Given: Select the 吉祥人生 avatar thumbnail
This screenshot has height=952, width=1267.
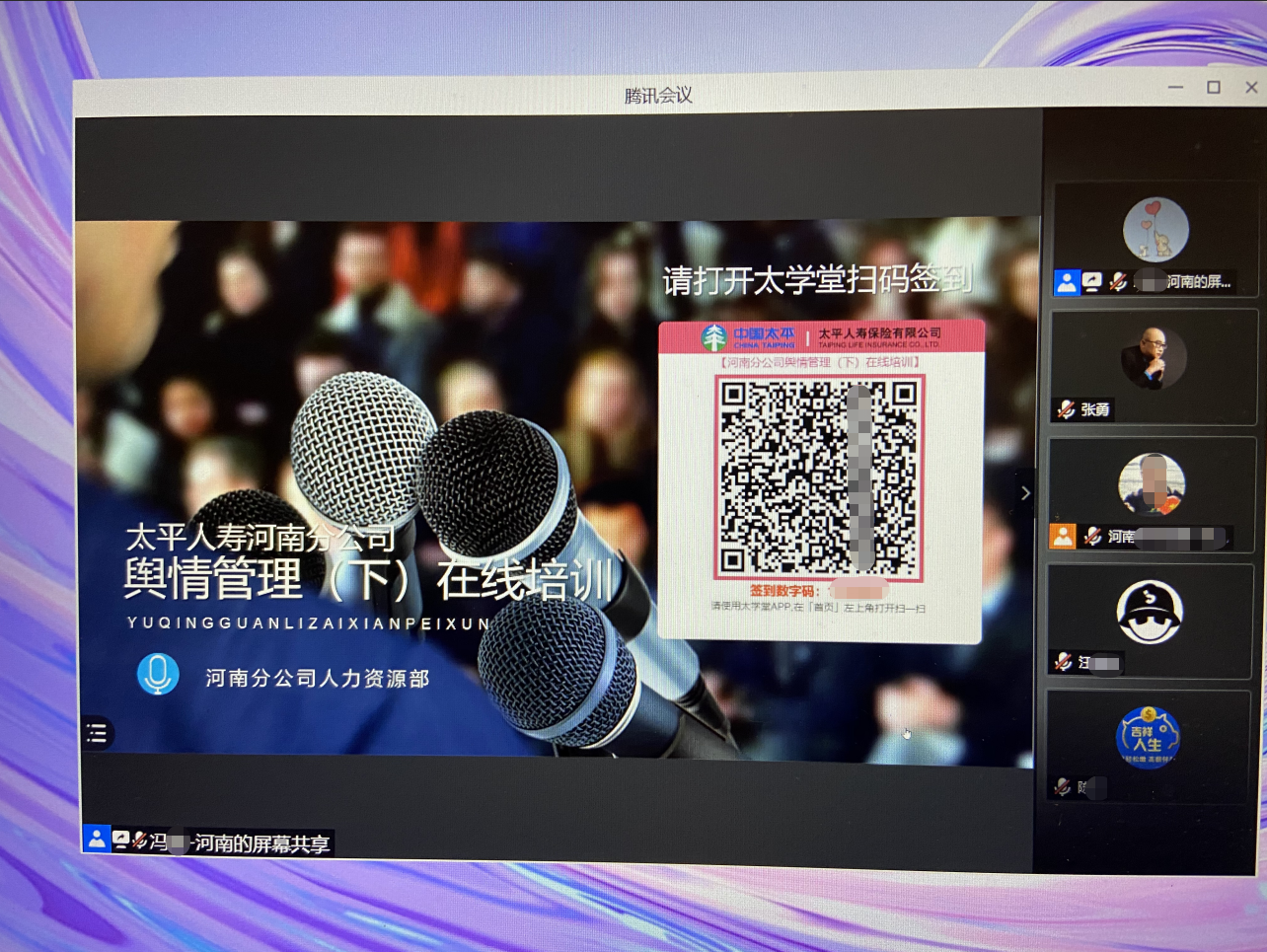Looking at the screenshot, I should click(x=1148, y=737).
